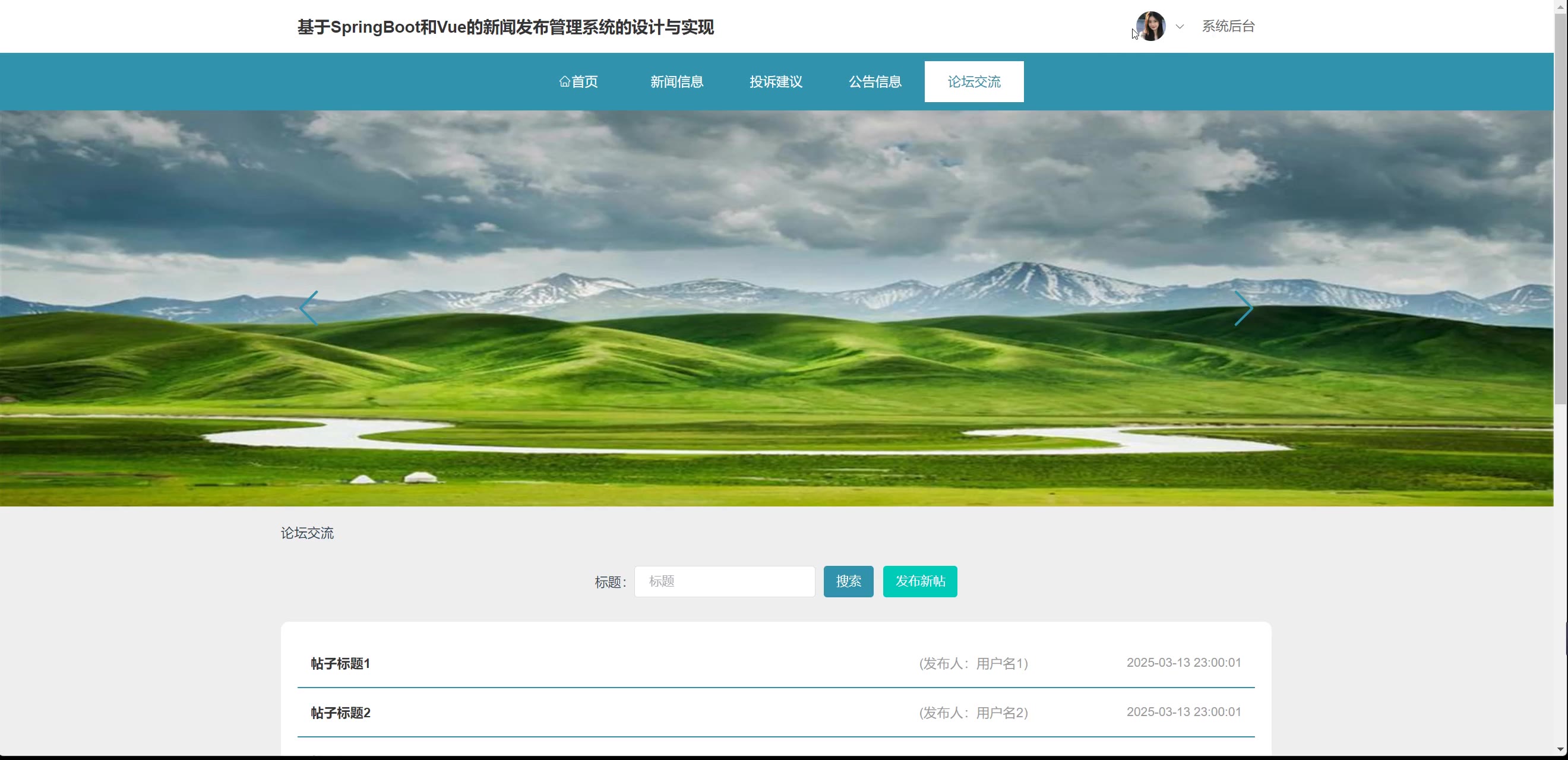Show previous banner with left arrow
Image resolution: width=1568 pixels, height=760 pixels.
point(309,308)
